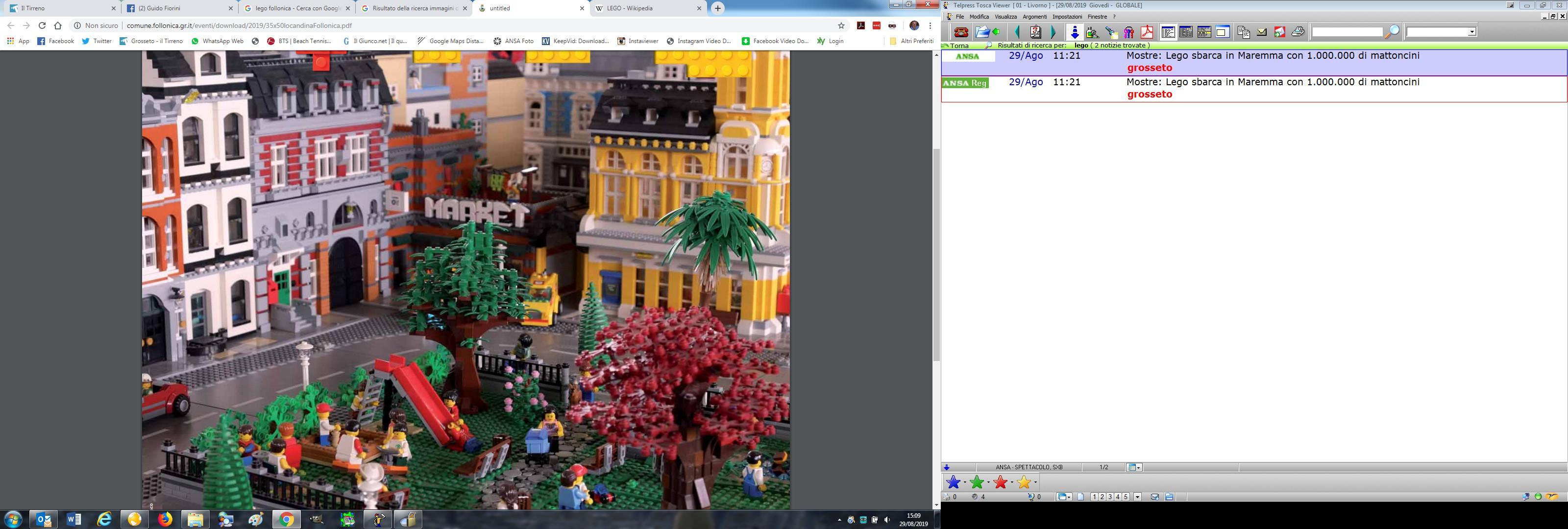This screenshot has height=529, width=1568.
Task: Select page 5 in Telpress status bar
Action: pyautogui.click(x=1126, y=497)
